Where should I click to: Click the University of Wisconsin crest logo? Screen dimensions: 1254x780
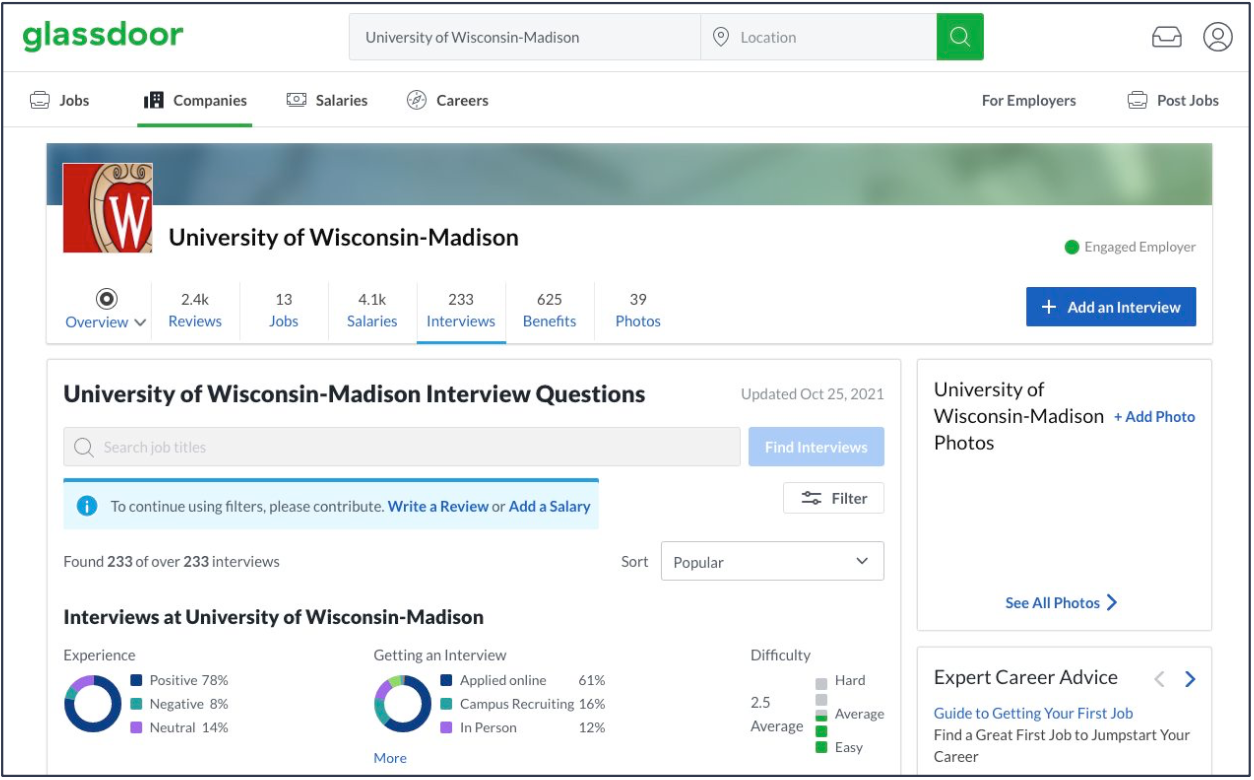pyautogui.click(x=108, y=208)
